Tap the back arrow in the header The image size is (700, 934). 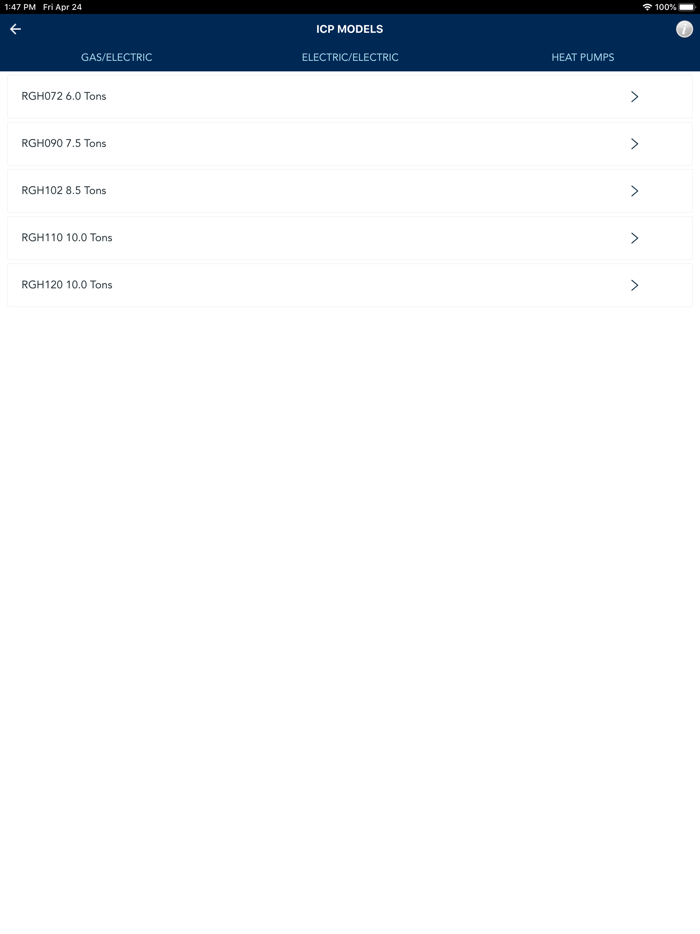15,29
